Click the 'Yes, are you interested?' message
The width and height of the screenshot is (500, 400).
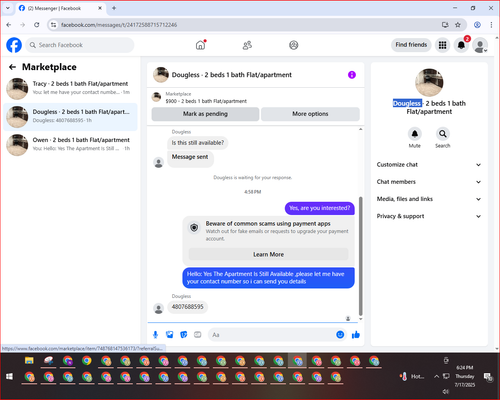(x=319, y=208)
